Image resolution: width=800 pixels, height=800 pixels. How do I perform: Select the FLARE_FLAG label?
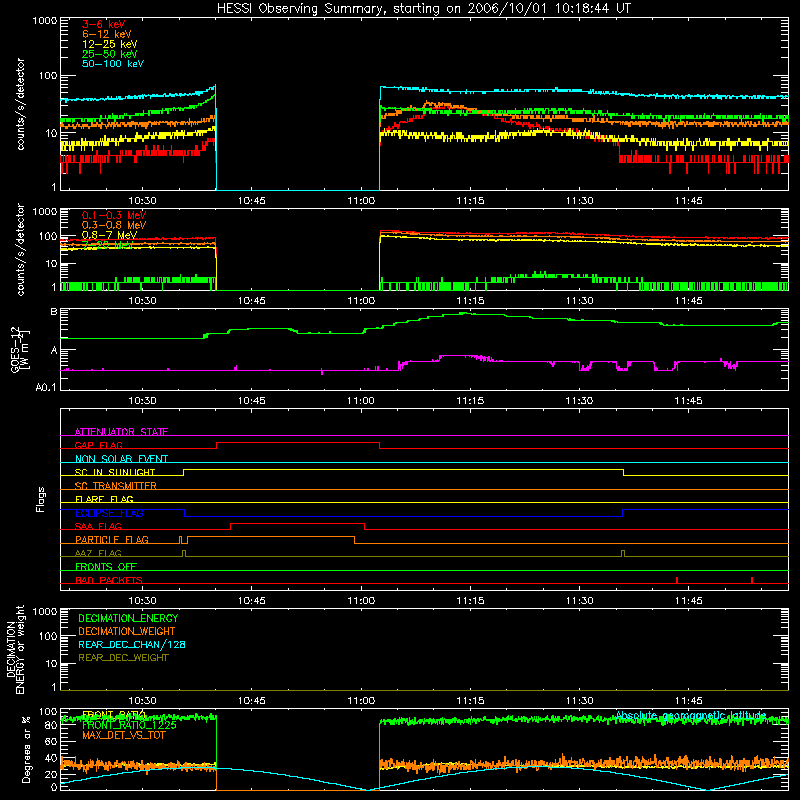pyautogui.click(x=104, y=499)
